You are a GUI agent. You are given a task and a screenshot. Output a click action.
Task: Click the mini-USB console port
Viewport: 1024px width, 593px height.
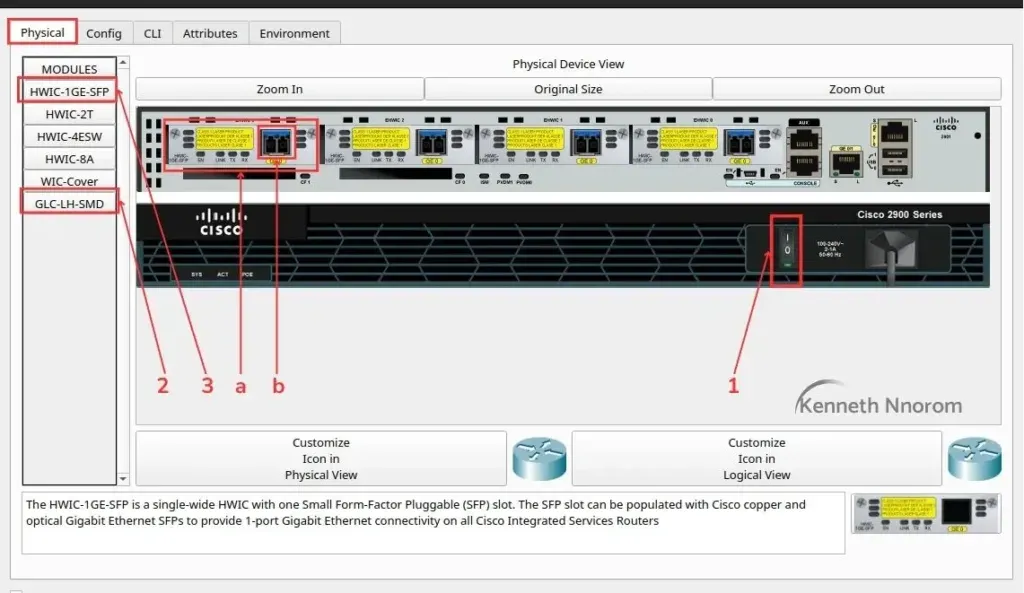[750, 173]
